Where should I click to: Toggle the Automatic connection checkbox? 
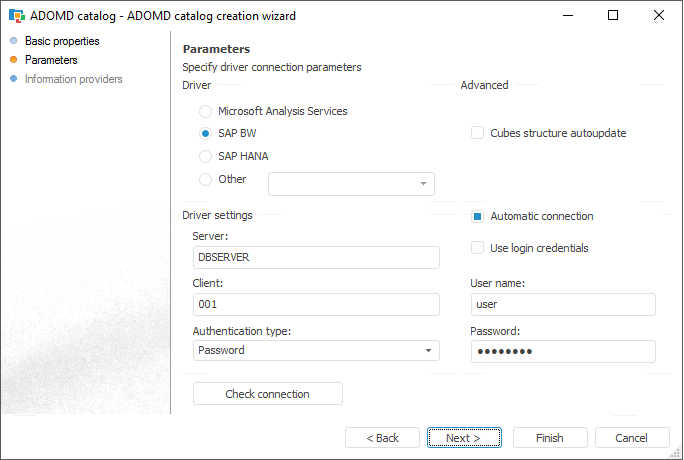tap(478, 216)
